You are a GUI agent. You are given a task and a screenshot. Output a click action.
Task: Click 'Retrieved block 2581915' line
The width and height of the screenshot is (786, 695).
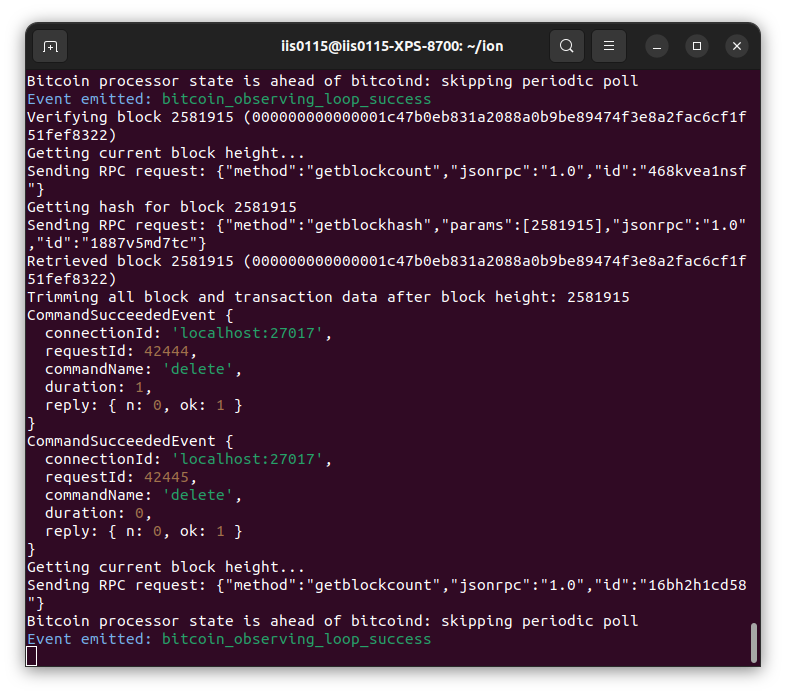click(x=386, y=270)
